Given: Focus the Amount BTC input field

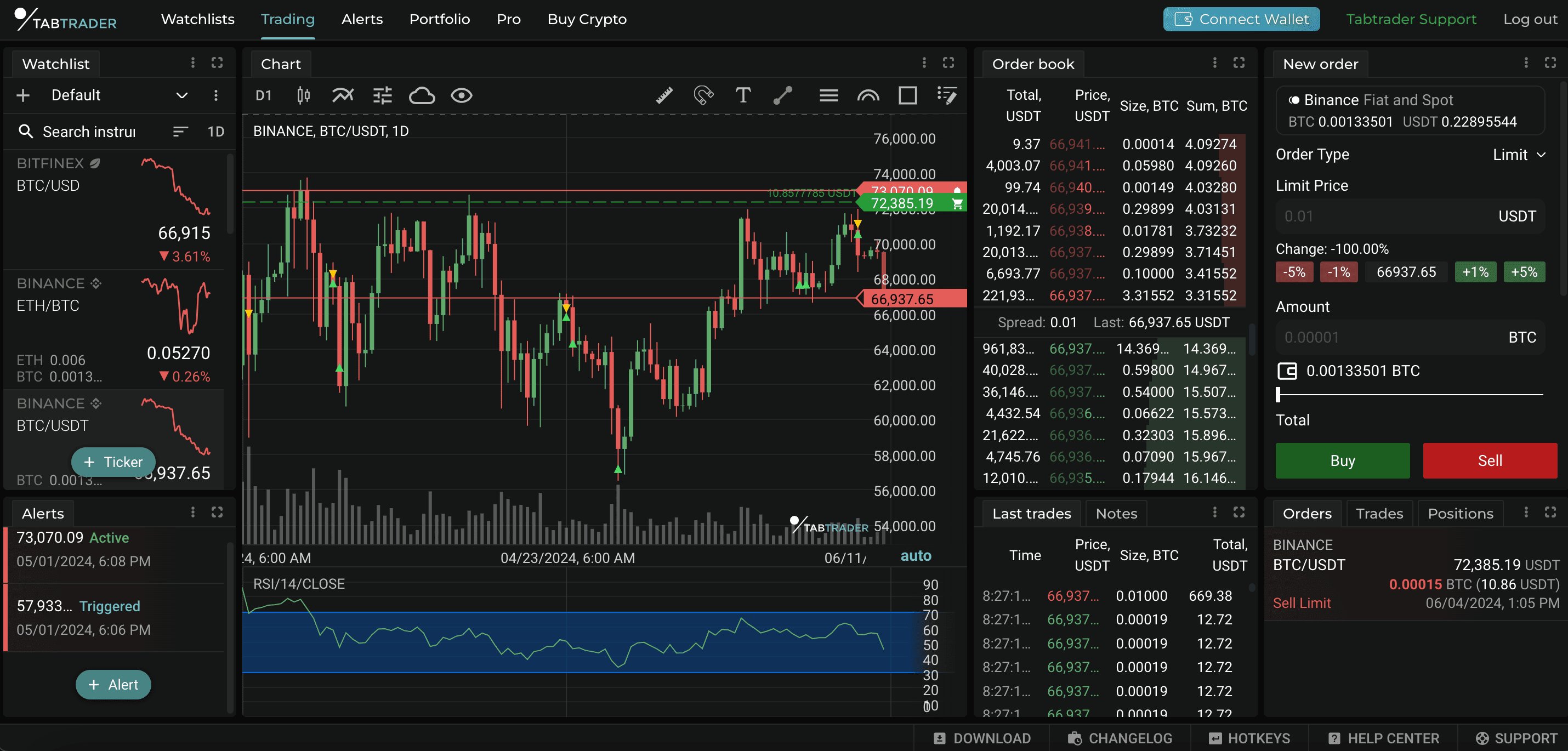Looking at the screenshot, I should pos(1410,337).
